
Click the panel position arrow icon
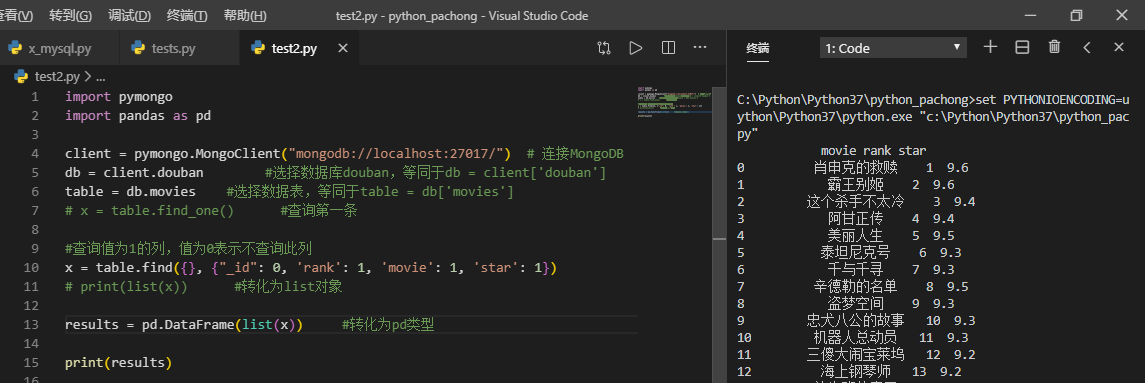pyautogui.click(x=1087, y=48)
